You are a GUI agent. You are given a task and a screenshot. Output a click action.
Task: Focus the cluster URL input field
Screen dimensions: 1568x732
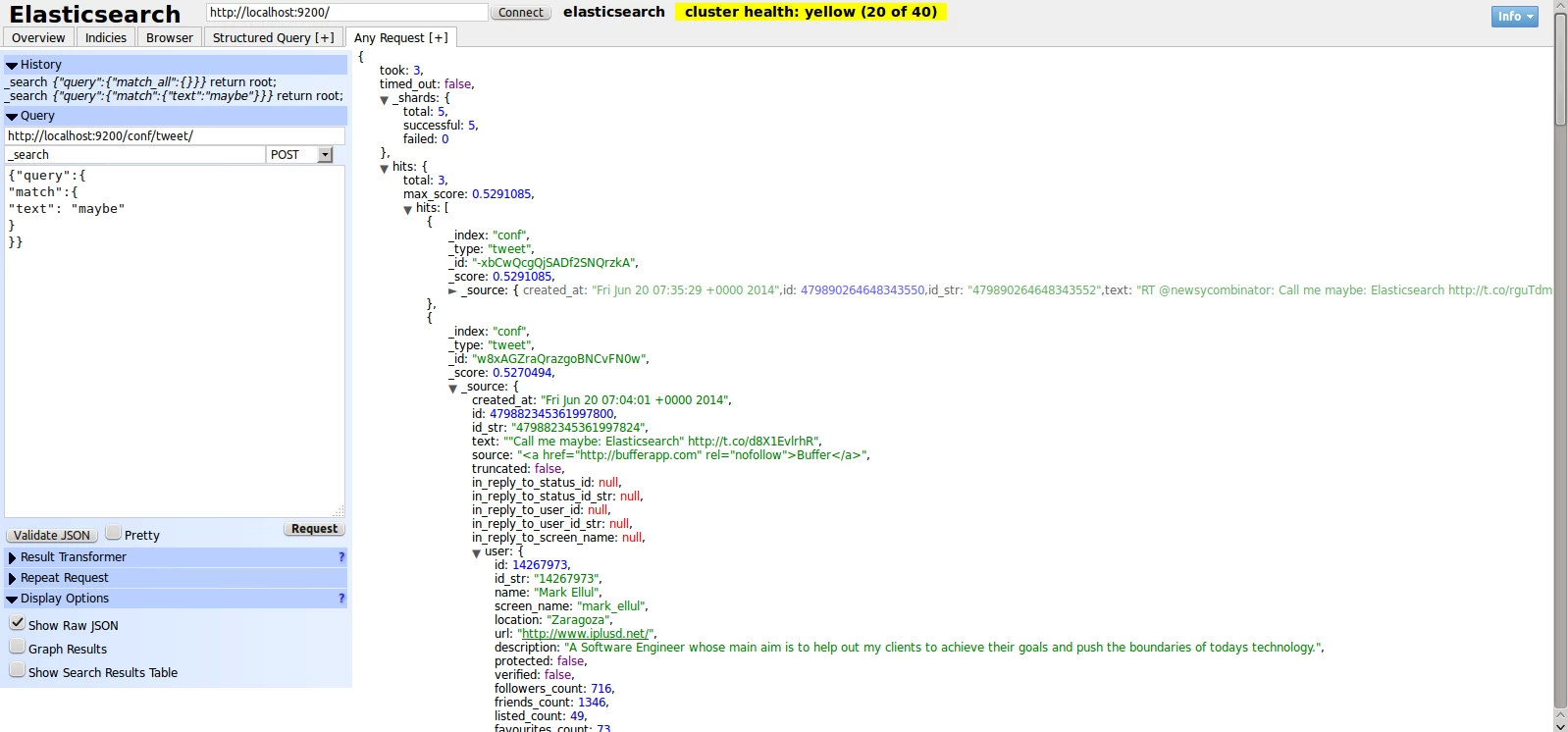pos(346,12)
